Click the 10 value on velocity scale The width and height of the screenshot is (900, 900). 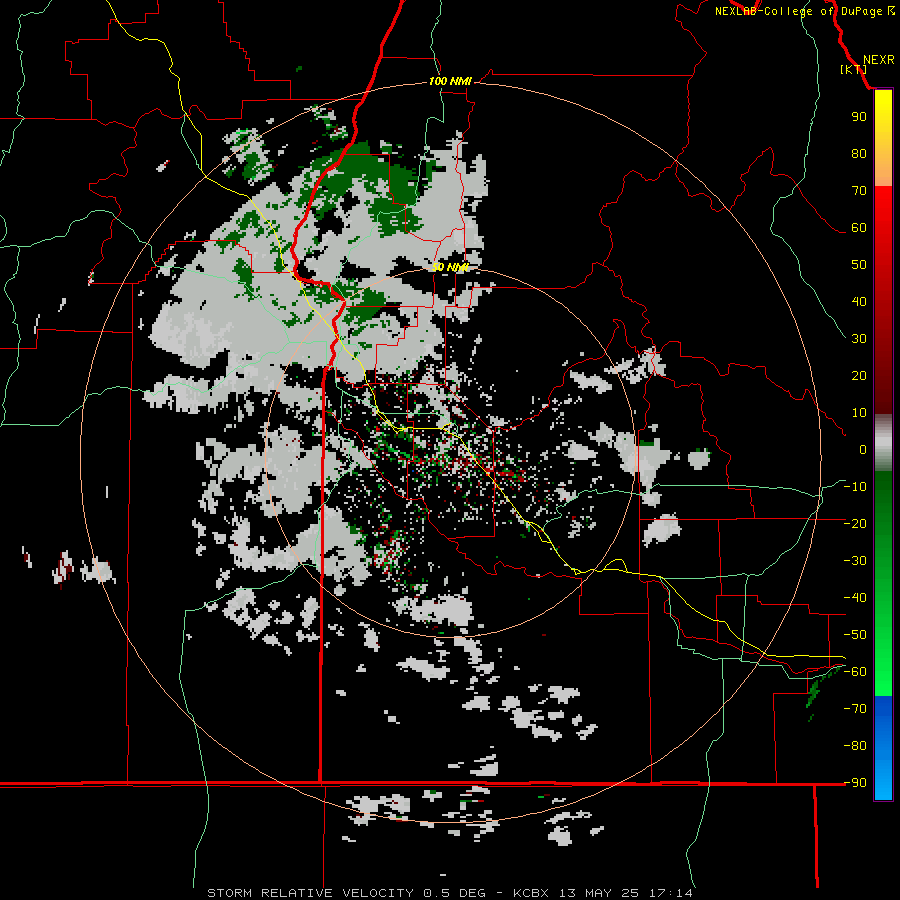click(859, 413)
